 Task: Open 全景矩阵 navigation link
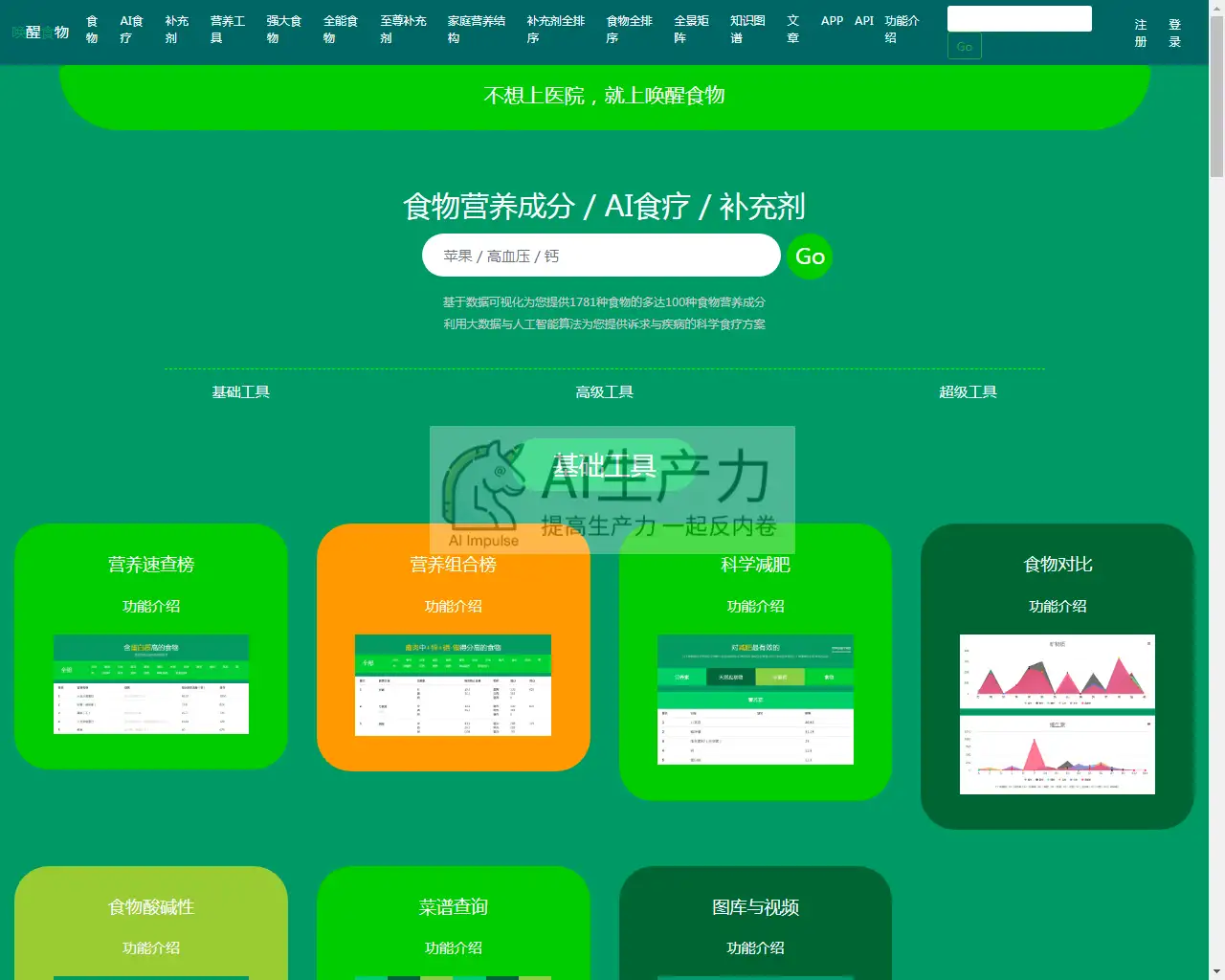click(691, 30)
